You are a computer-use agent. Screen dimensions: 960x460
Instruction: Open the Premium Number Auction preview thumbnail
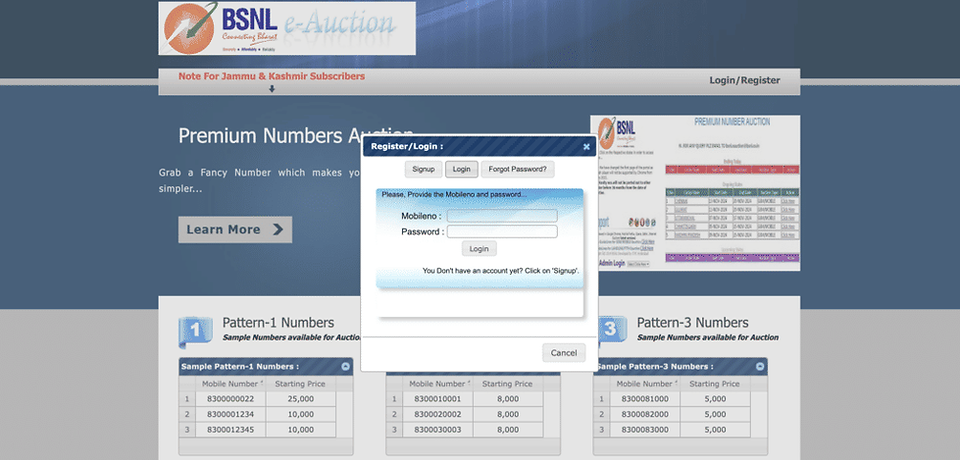(695, 193)
